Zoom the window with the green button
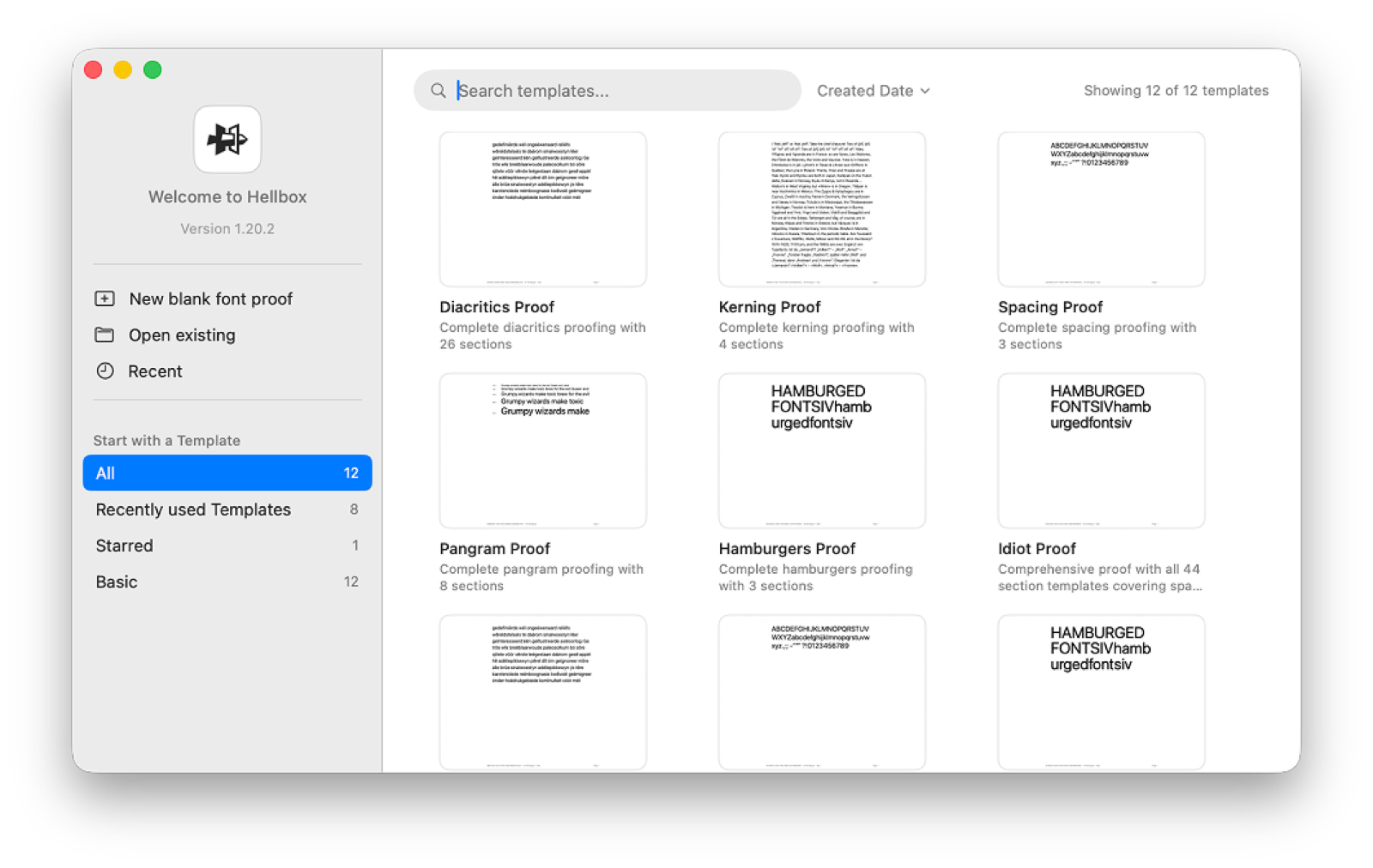This screenshot has height=868, width=1373. click(153, 69)
